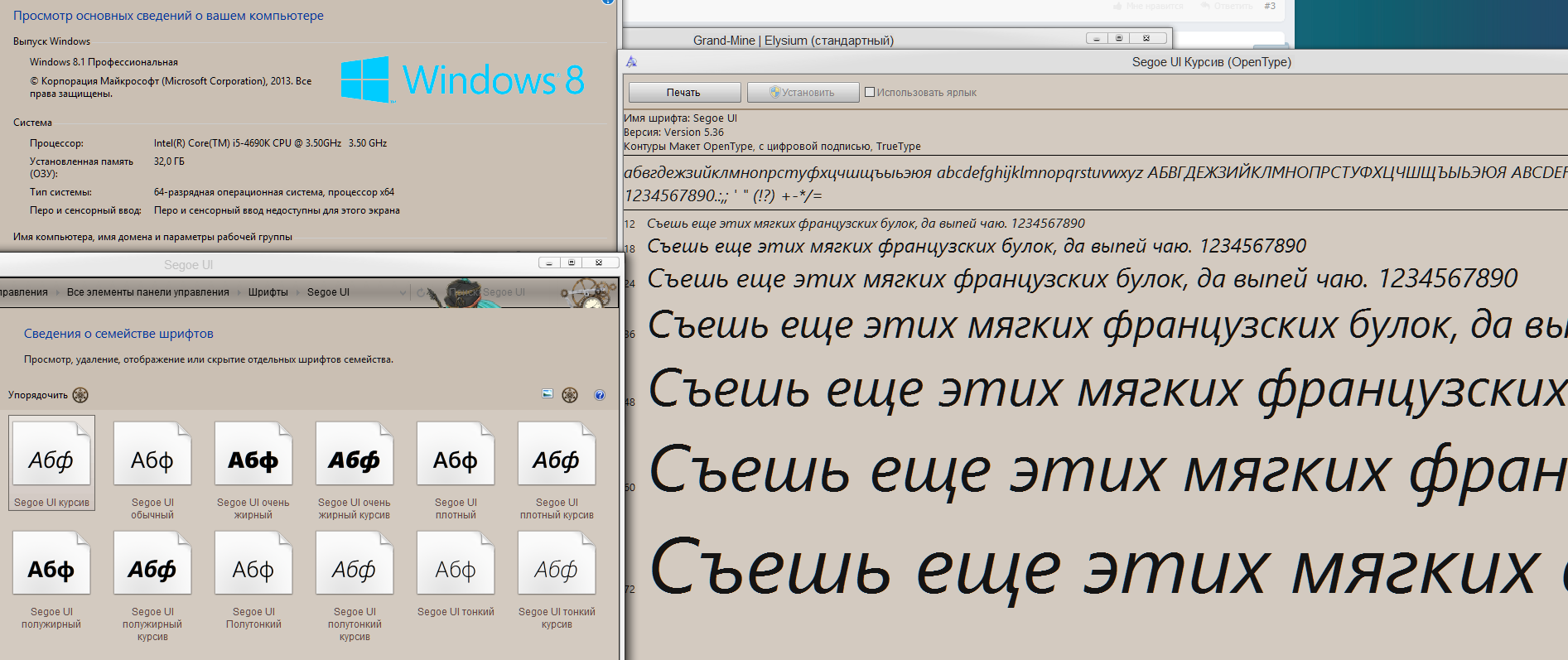Click the installed memory 32,0 ГБ value
This screenshot has width=1568, height=660.
tap(169, 161)
